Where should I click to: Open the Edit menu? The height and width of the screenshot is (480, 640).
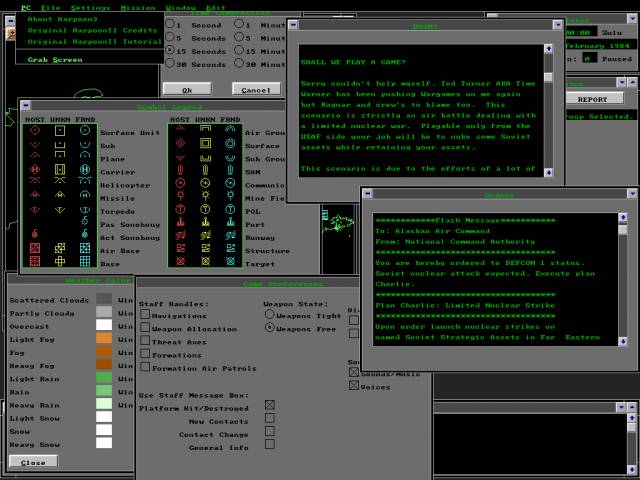[216, 8]
